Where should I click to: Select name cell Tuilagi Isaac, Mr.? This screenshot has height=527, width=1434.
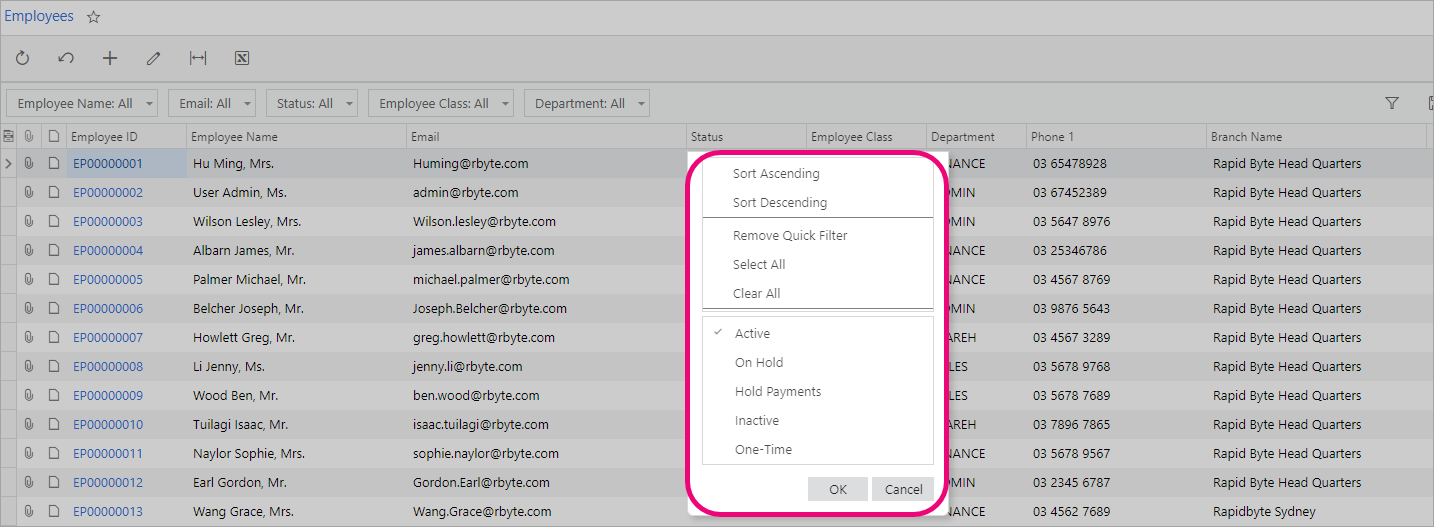(296, 425)
